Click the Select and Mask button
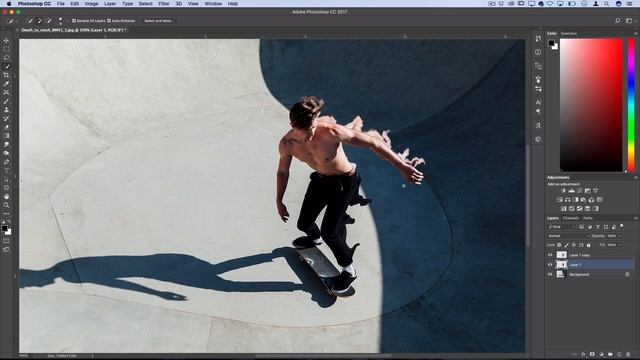Image resolution: width=640 pixels, height=360 pixels. tap(159, 21)
